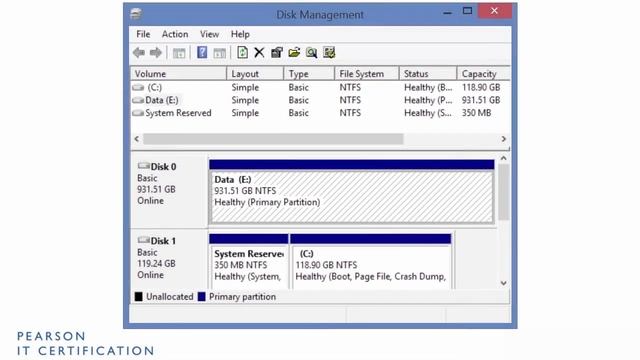640x360 pixels.
Task: Open the Action menu
Action: click(x=175, y=34)
